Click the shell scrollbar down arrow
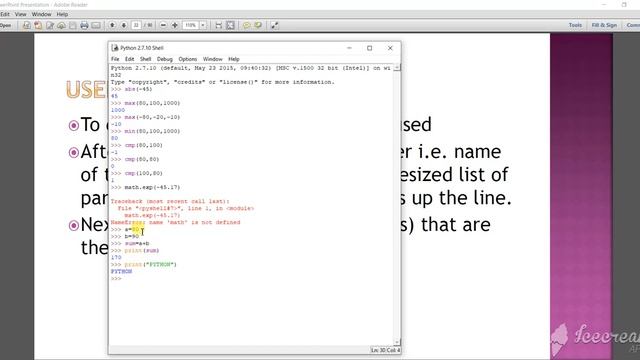Image resolution: width=640 pixels, height=360 pixels. pyautogui.click(x=397, y=342)
